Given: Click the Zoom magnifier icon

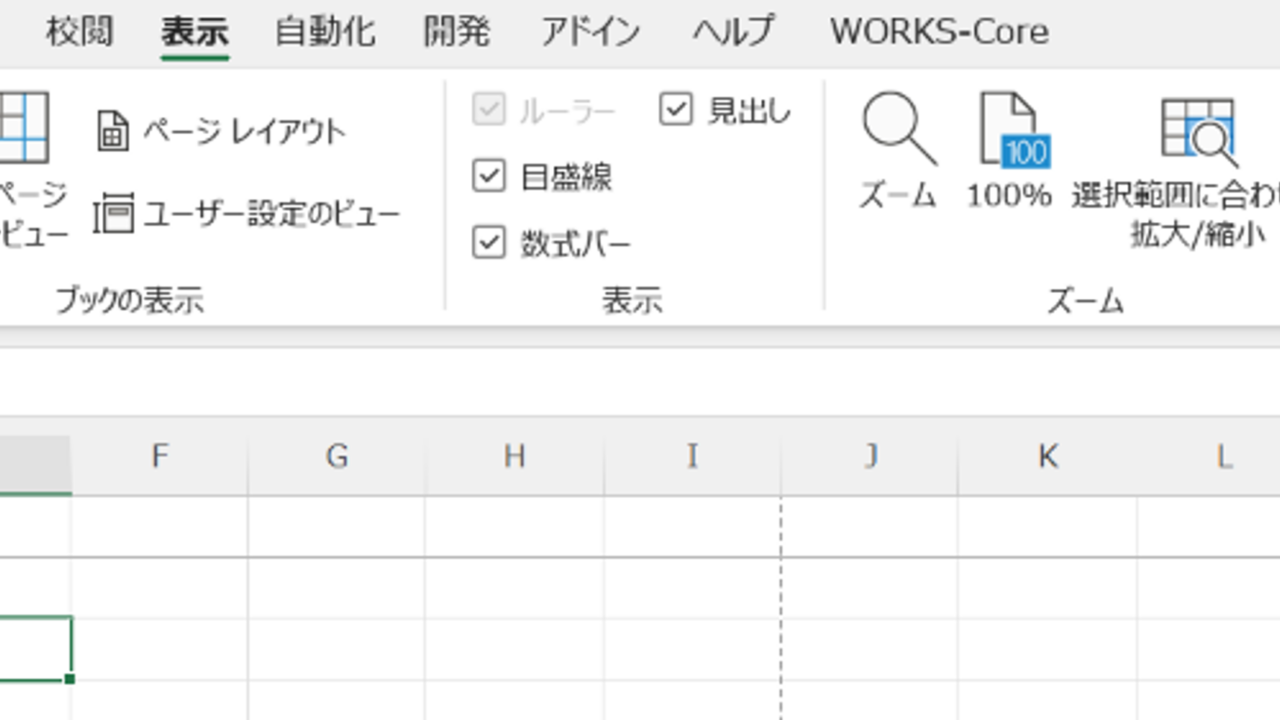Looking at the screenshot, I should point(898,130).
